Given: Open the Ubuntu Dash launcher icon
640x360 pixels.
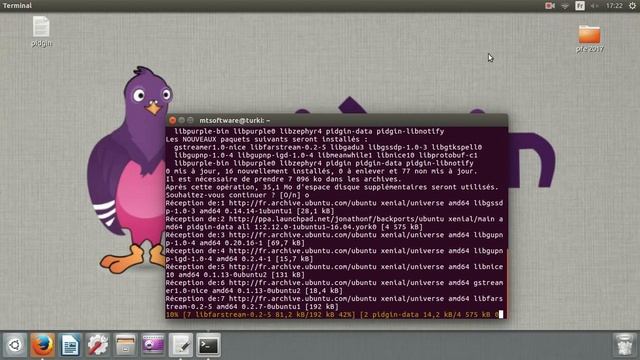Looking at the screenshot, I should point(15,345).
